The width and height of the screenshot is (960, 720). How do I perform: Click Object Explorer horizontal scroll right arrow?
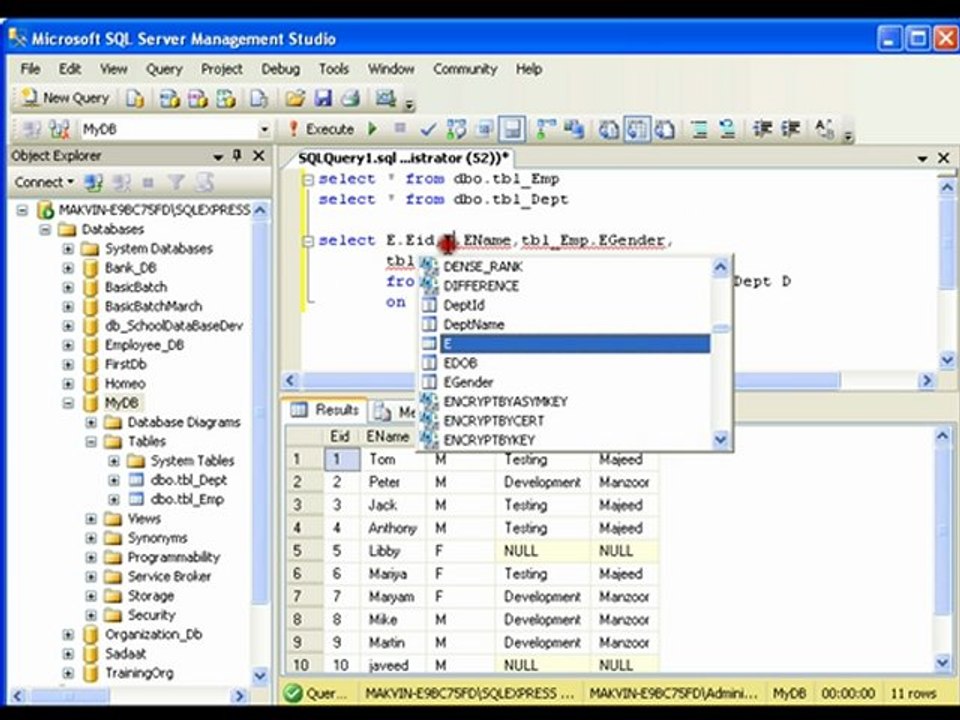tap(239, 696)
